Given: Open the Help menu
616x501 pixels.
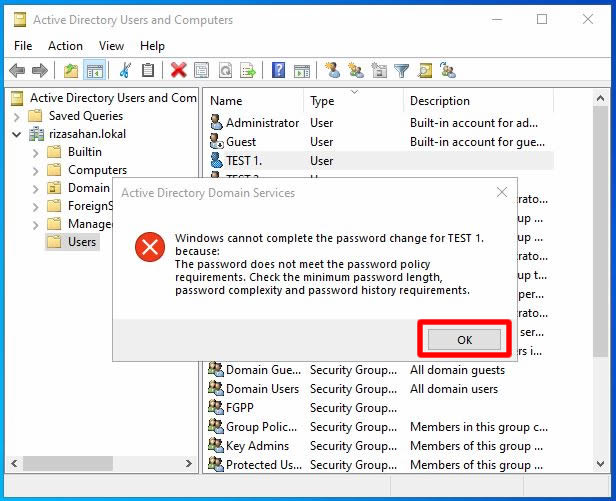Looking at the screenshot, I should coord(152,46).
